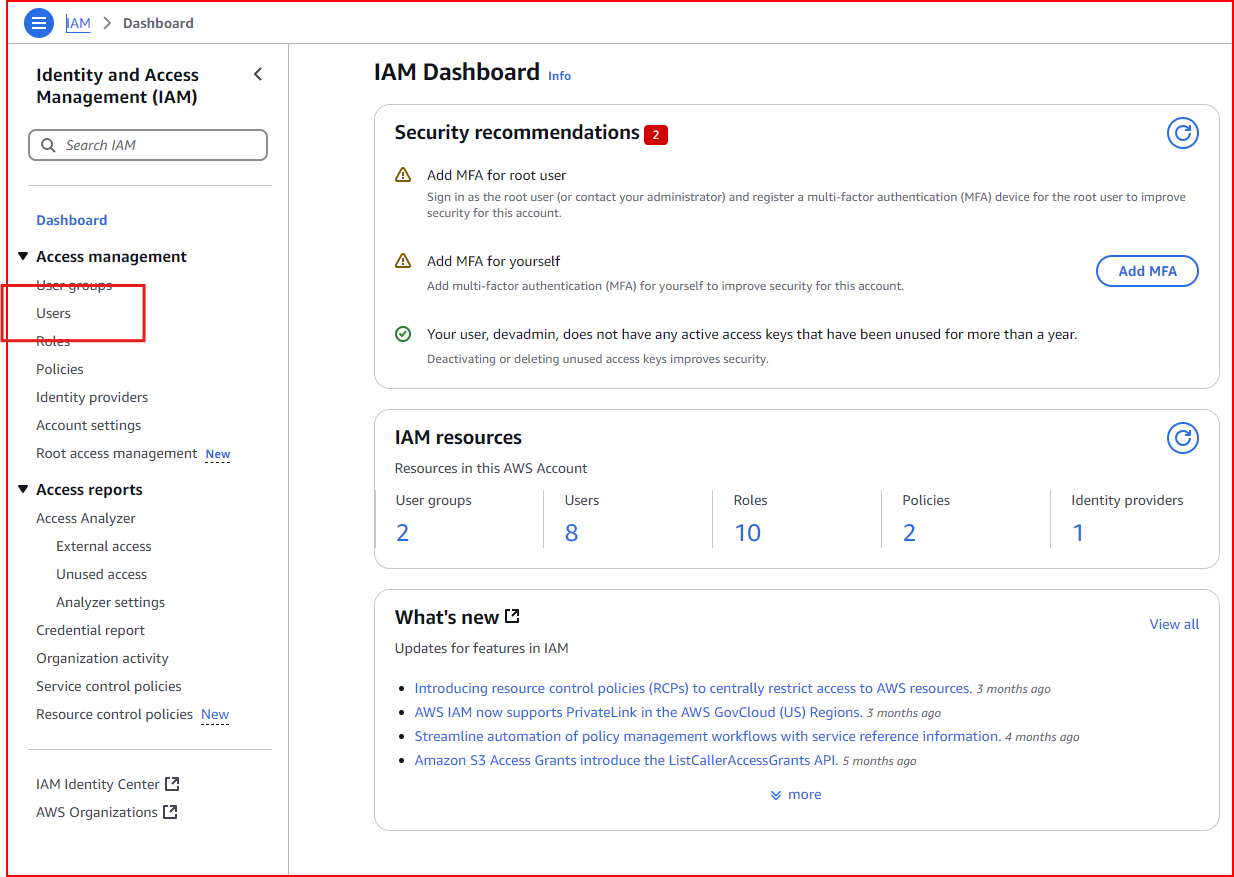Click warning icon for root user MFA
This screenshot has height=877, width=1234.
403,175
